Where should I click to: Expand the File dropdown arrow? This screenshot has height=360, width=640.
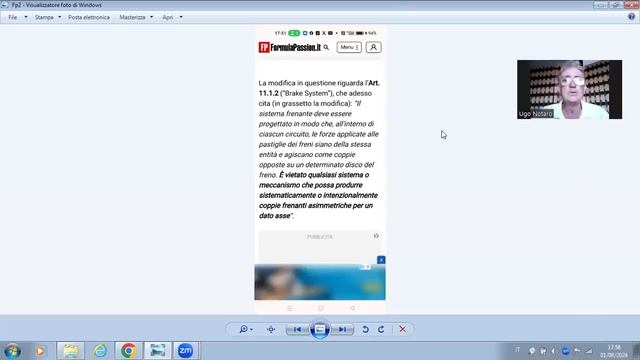[x=26, y=17]
